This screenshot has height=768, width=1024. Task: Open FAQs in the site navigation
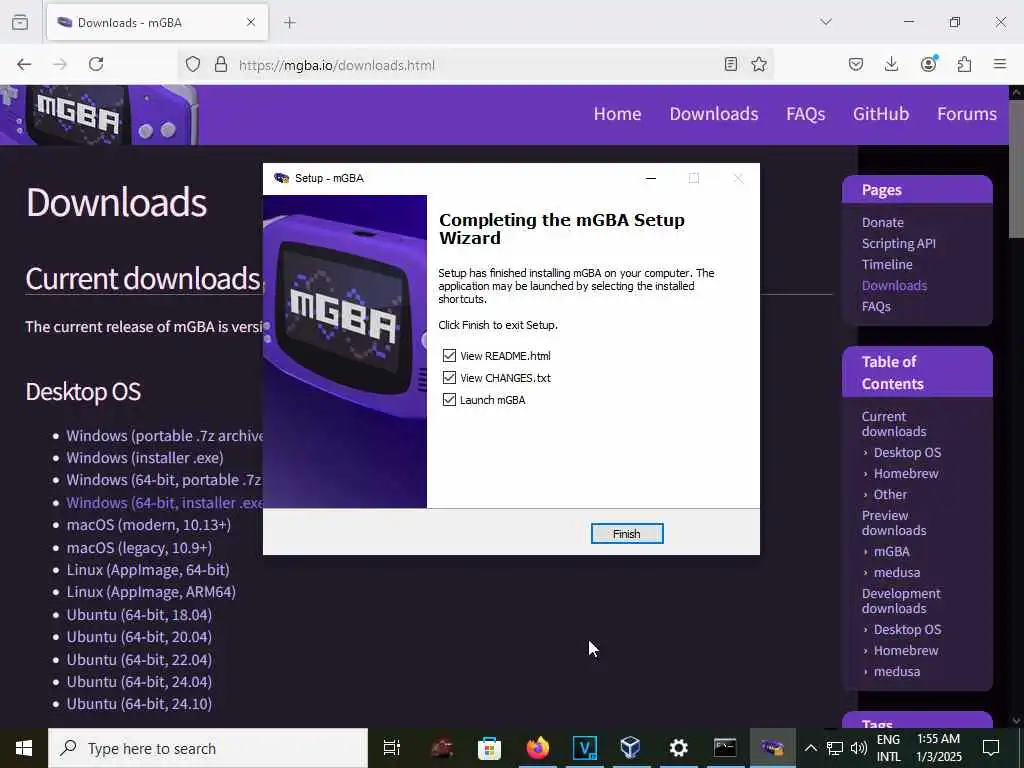[805, 114]
